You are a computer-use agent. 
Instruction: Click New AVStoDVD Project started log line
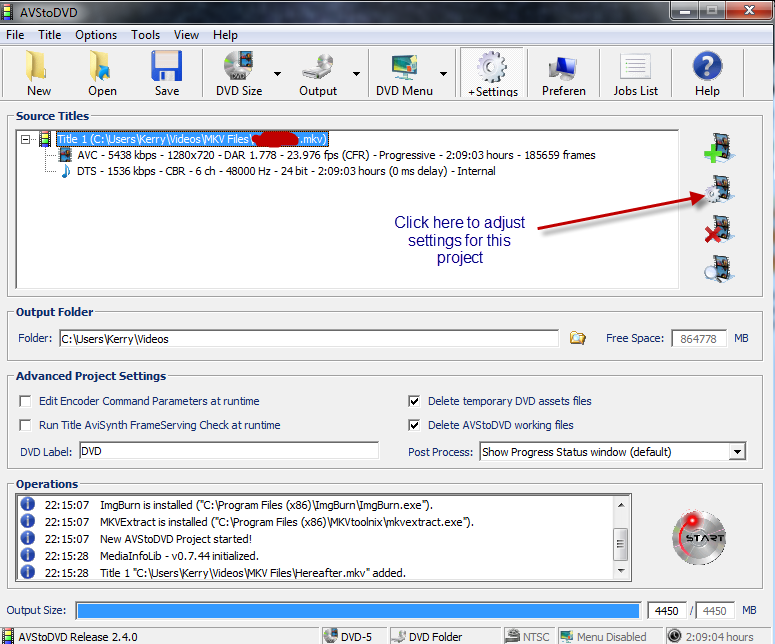(176, 539)
